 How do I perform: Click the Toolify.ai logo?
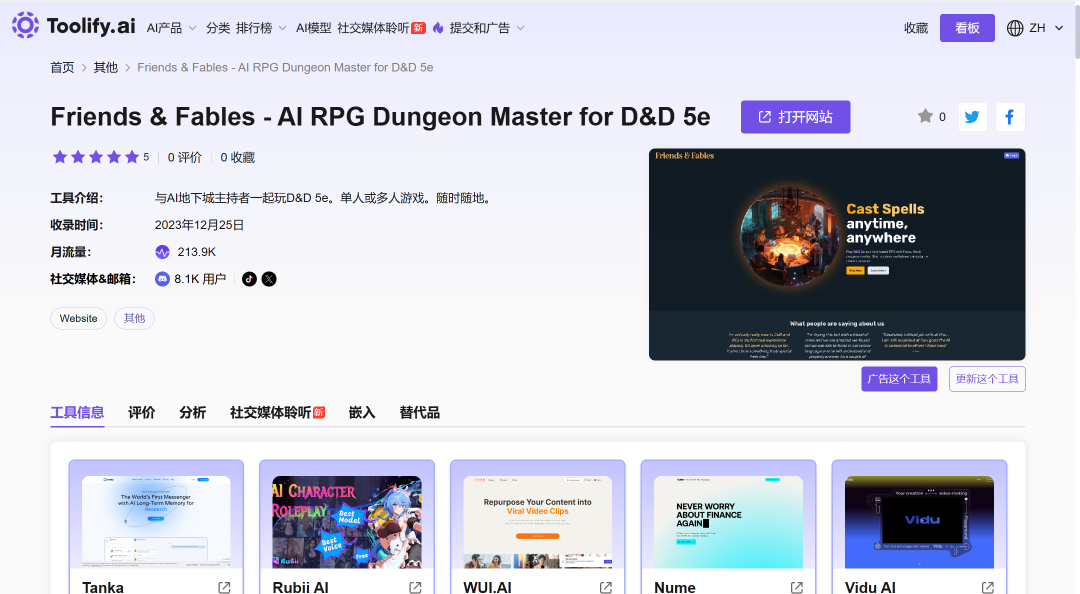pyautogui.click(x=73, y=26)
